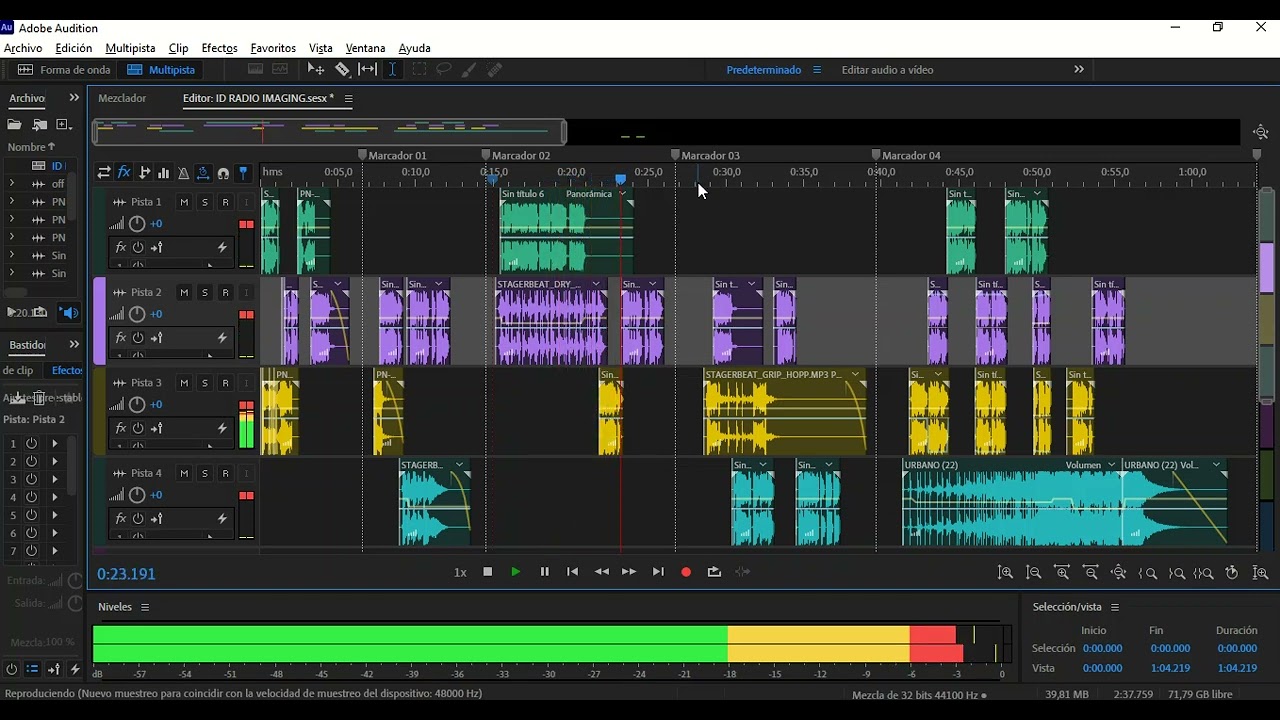Toggle loop playback

(x=714, y=572)
